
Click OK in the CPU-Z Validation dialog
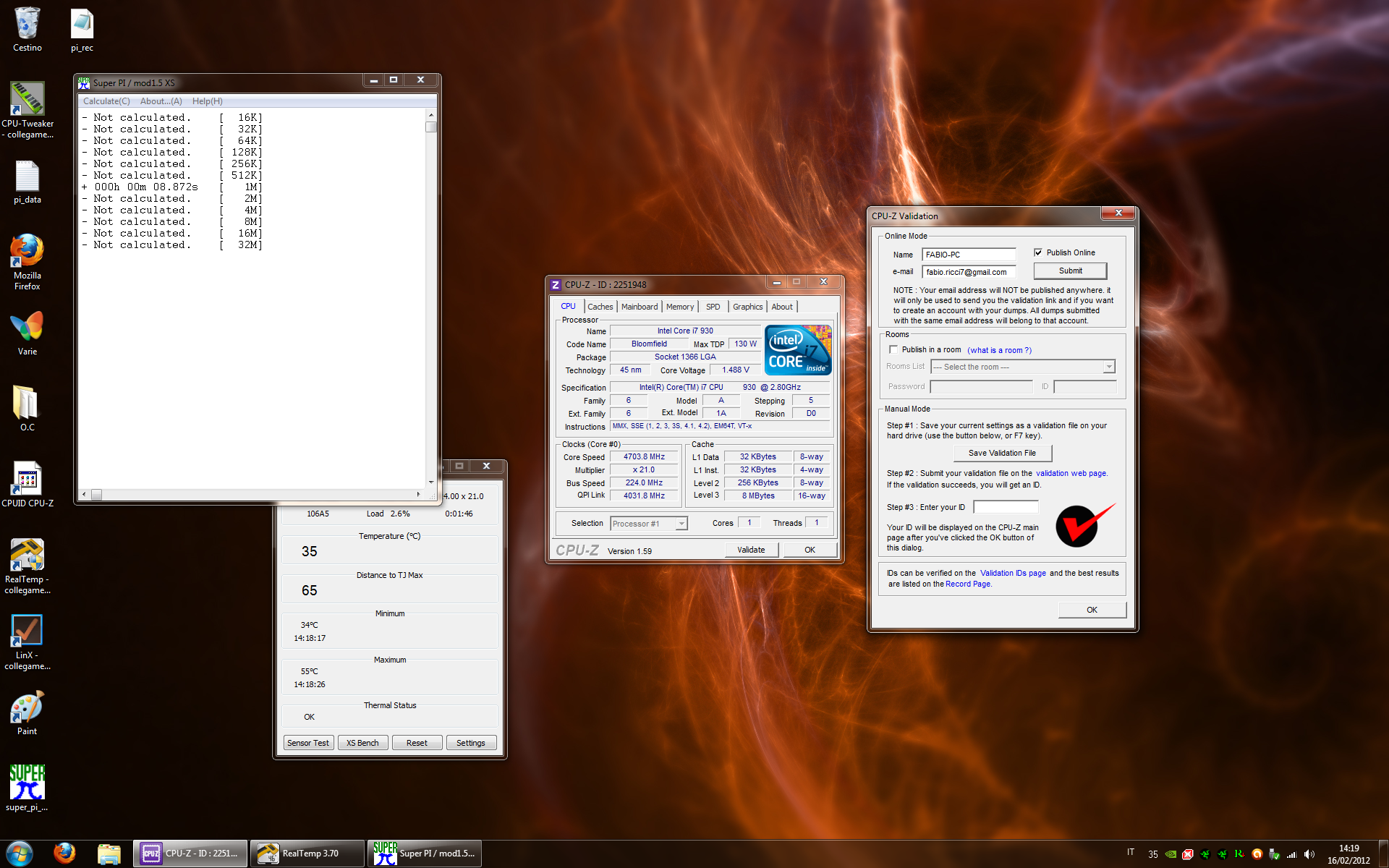[1092, 610]
